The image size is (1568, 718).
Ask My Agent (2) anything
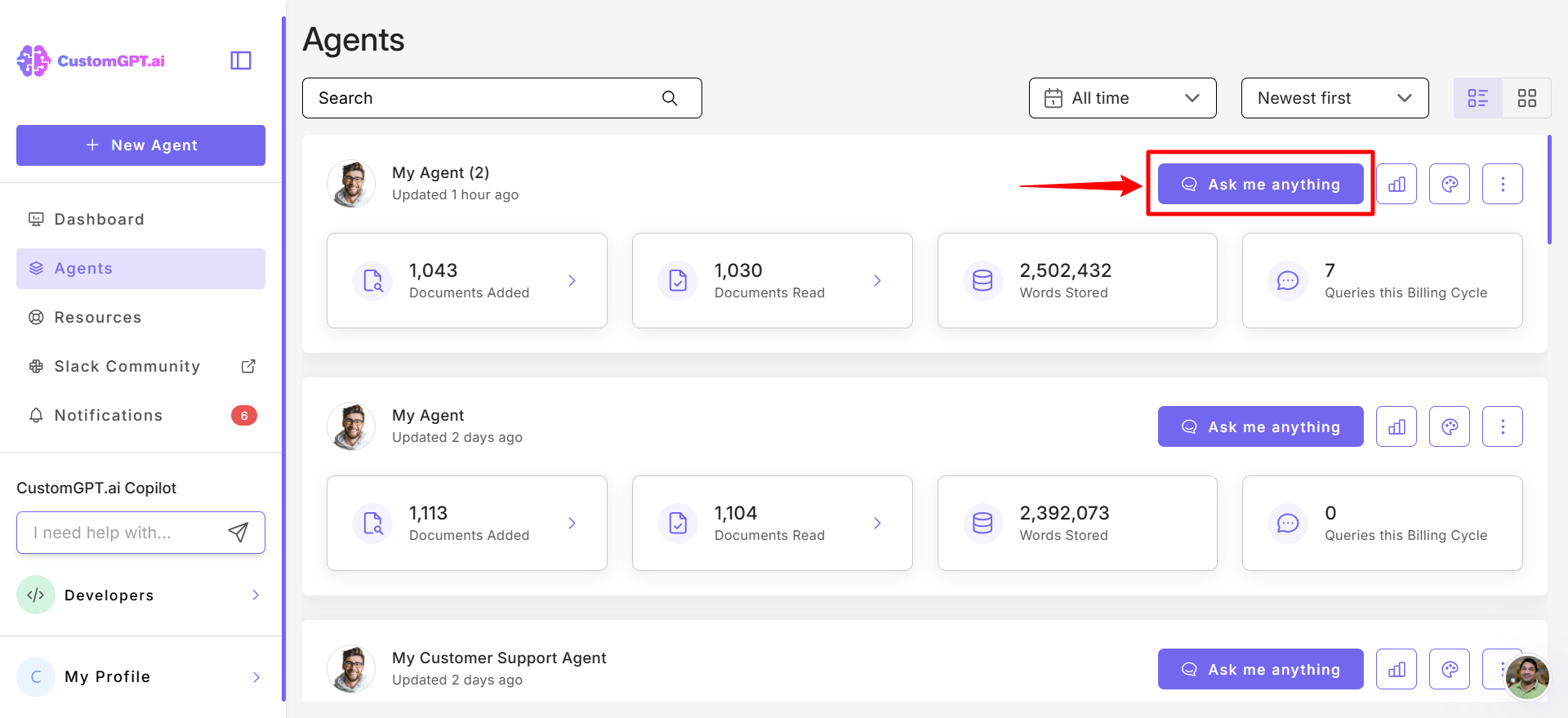[x=1261, y=184]
